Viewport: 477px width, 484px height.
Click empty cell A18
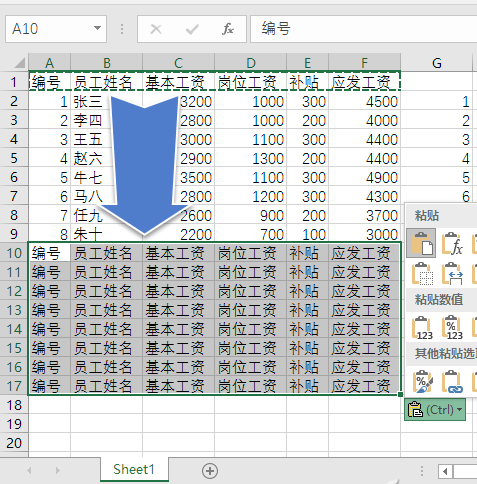[50, 405]
